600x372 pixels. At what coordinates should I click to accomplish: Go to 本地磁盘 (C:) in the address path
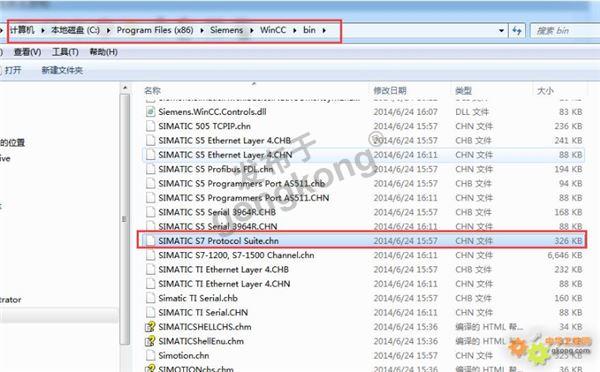(75, 30)
